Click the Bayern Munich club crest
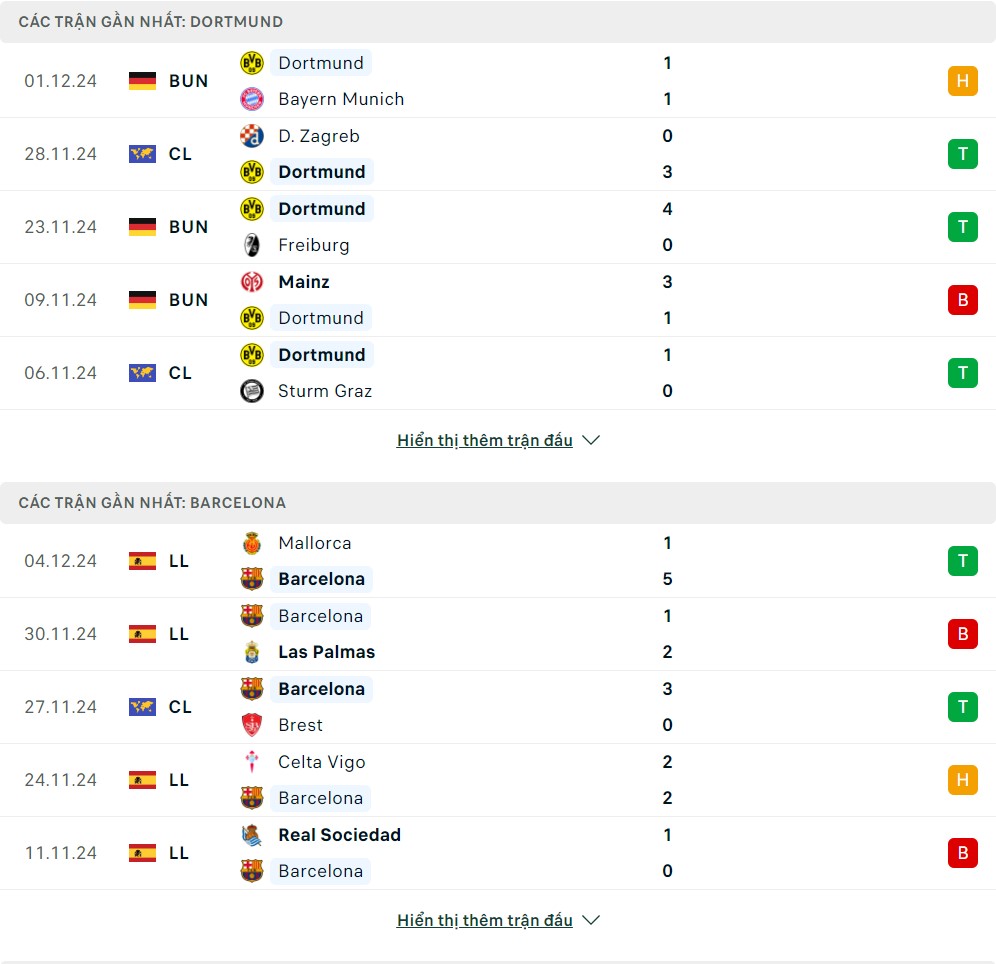Screen dimensions: 996x964 point(252,99)
